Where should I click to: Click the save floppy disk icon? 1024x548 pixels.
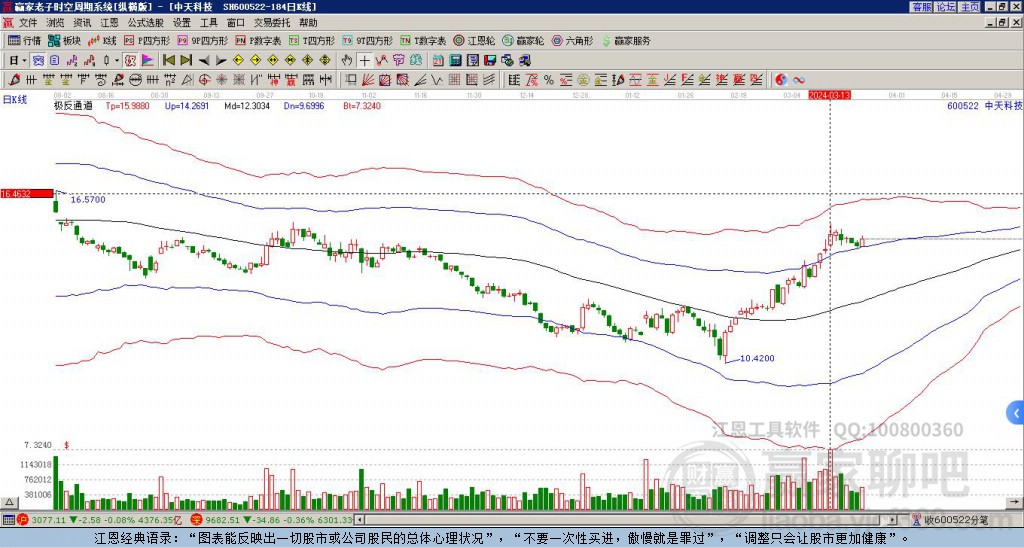tap(490, 61)
